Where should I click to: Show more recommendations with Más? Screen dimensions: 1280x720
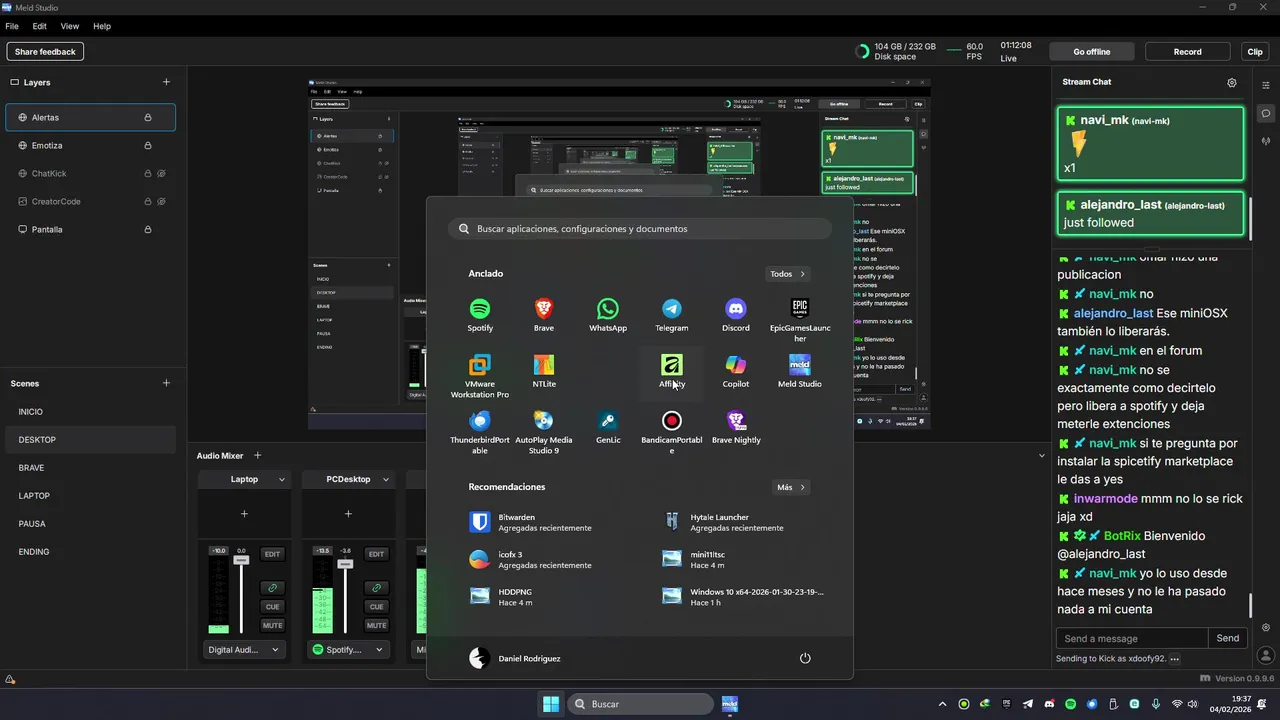[x=791, y=487]
